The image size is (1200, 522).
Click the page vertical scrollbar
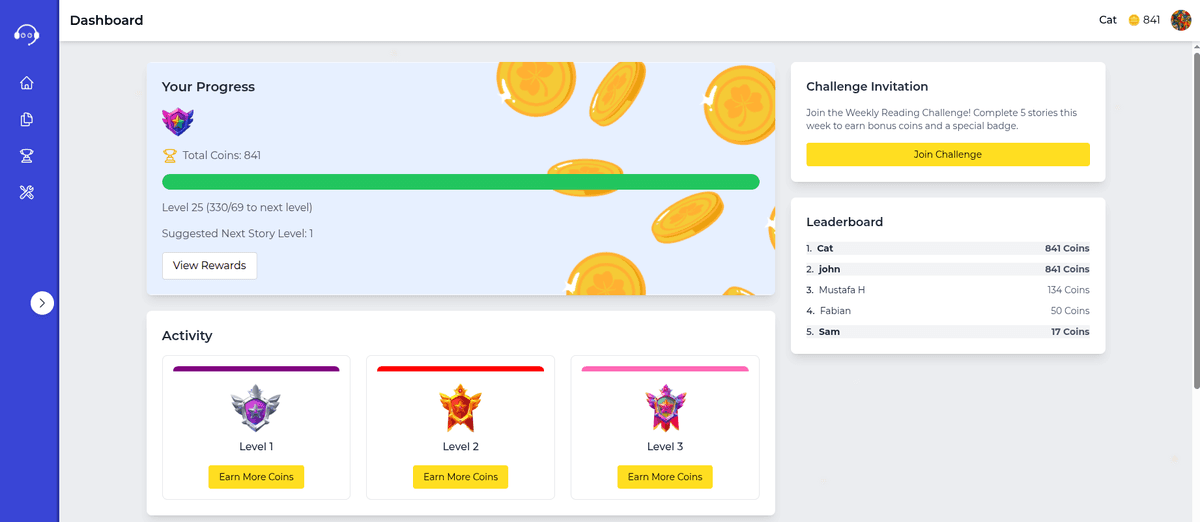(1196, 220)
